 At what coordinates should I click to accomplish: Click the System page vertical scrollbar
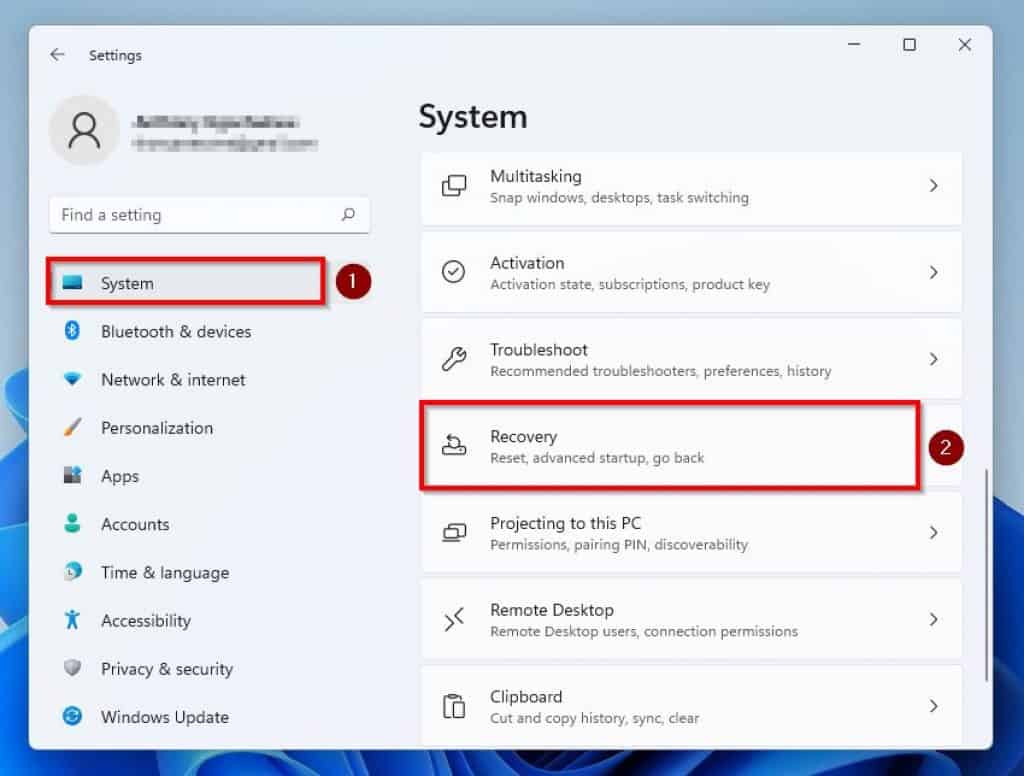pos(986,575)
